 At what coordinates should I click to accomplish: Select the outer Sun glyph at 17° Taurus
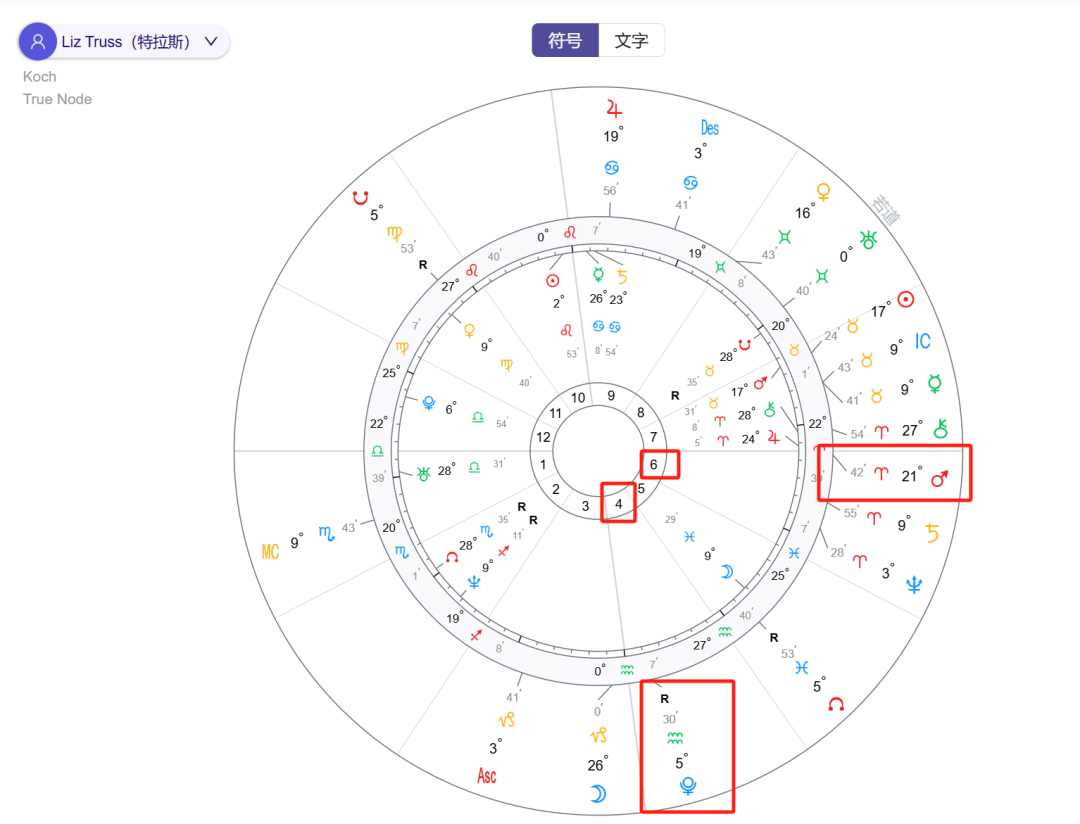pyautogui.click(x=906, y=299)
